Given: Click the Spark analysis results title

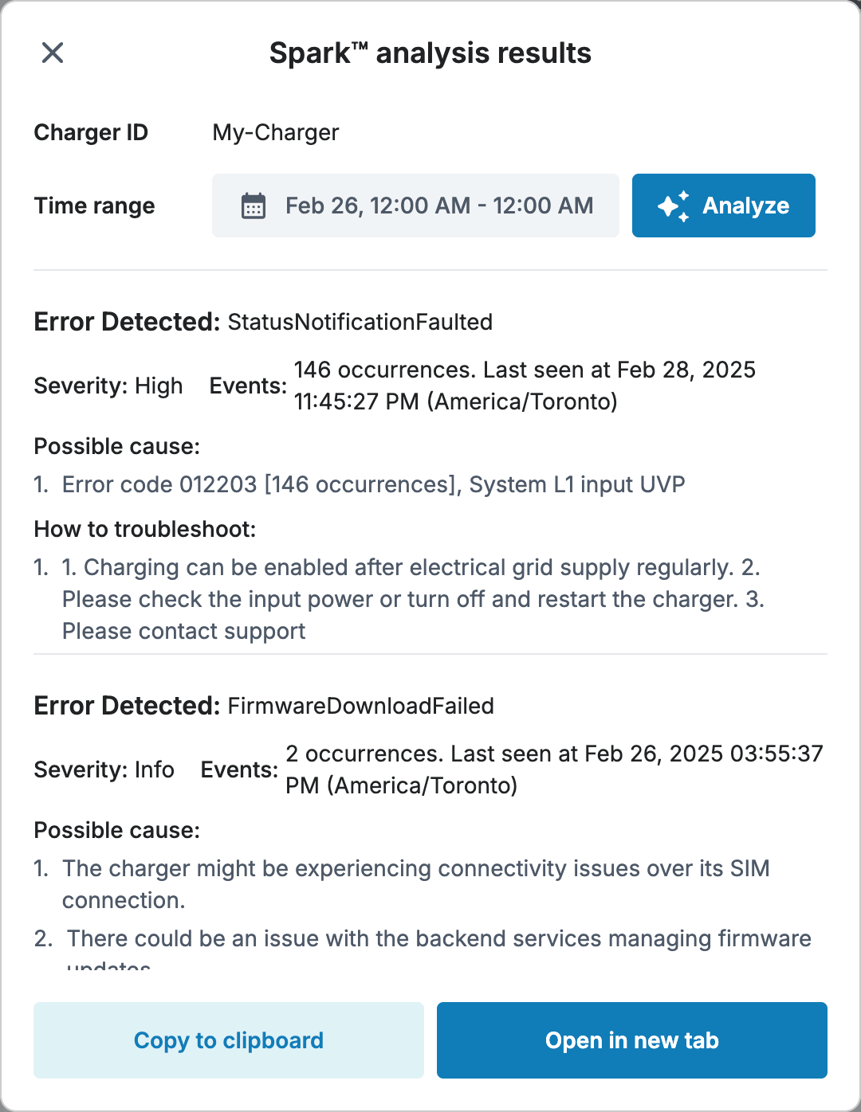Looking at the screenshot, I should click(x=430, y=52).
